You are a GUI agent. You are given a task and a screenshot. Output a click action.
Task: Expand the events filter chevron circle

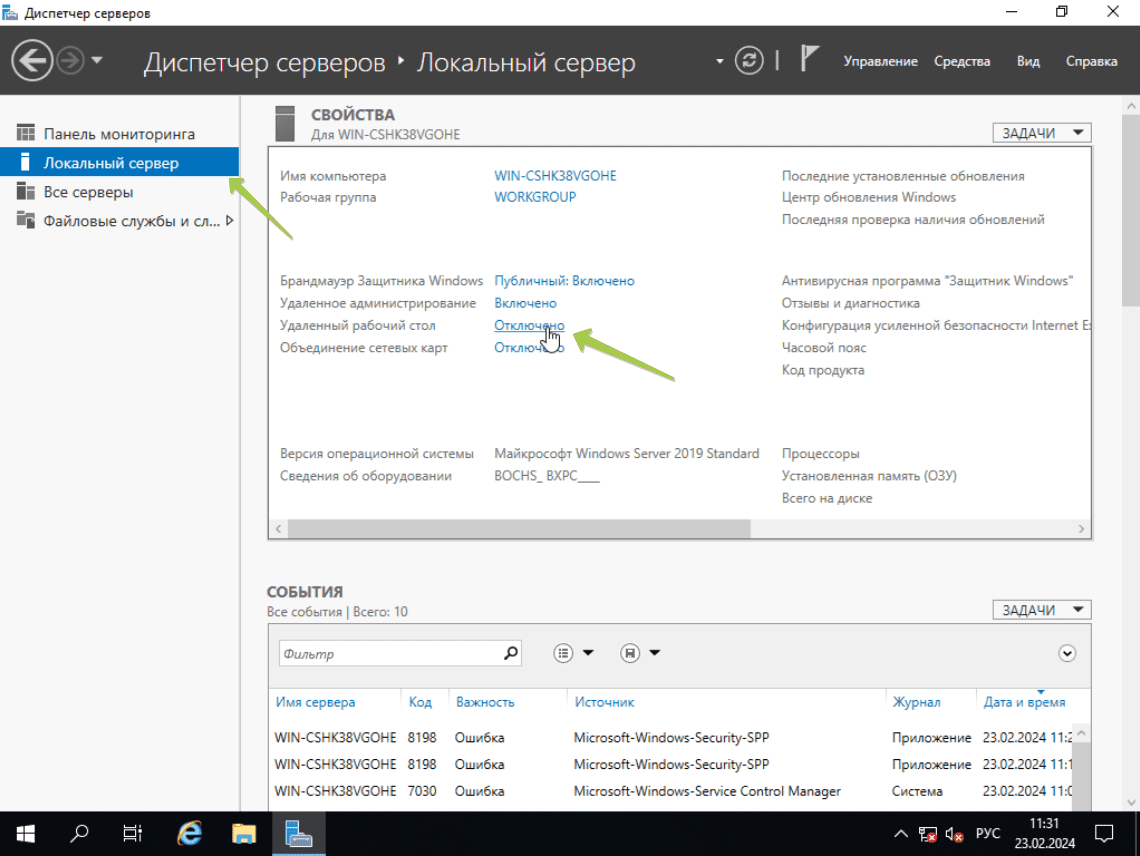(1067, 653)
